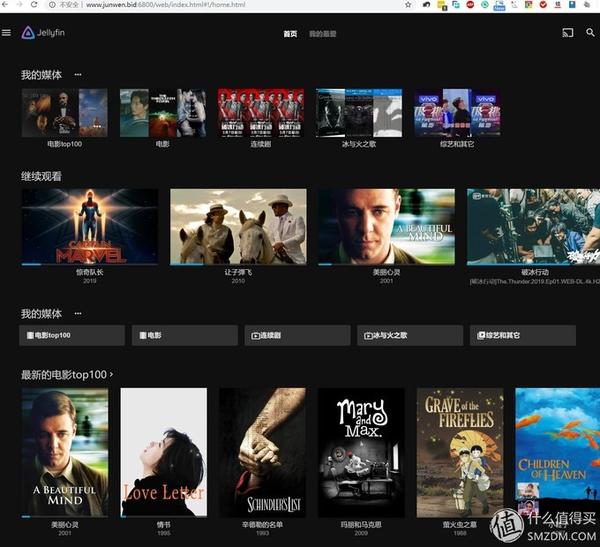This screenshot has width=600, height=547.
Task: Open the 连续剧 library card
Action: click(x=261, y=113)
